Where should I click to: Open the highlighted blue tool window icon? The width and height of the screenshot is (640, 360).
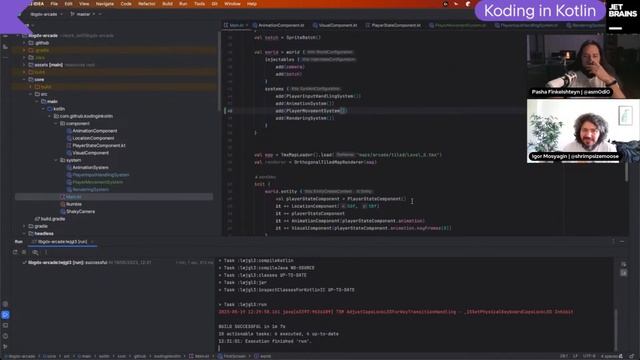(5, 315)
